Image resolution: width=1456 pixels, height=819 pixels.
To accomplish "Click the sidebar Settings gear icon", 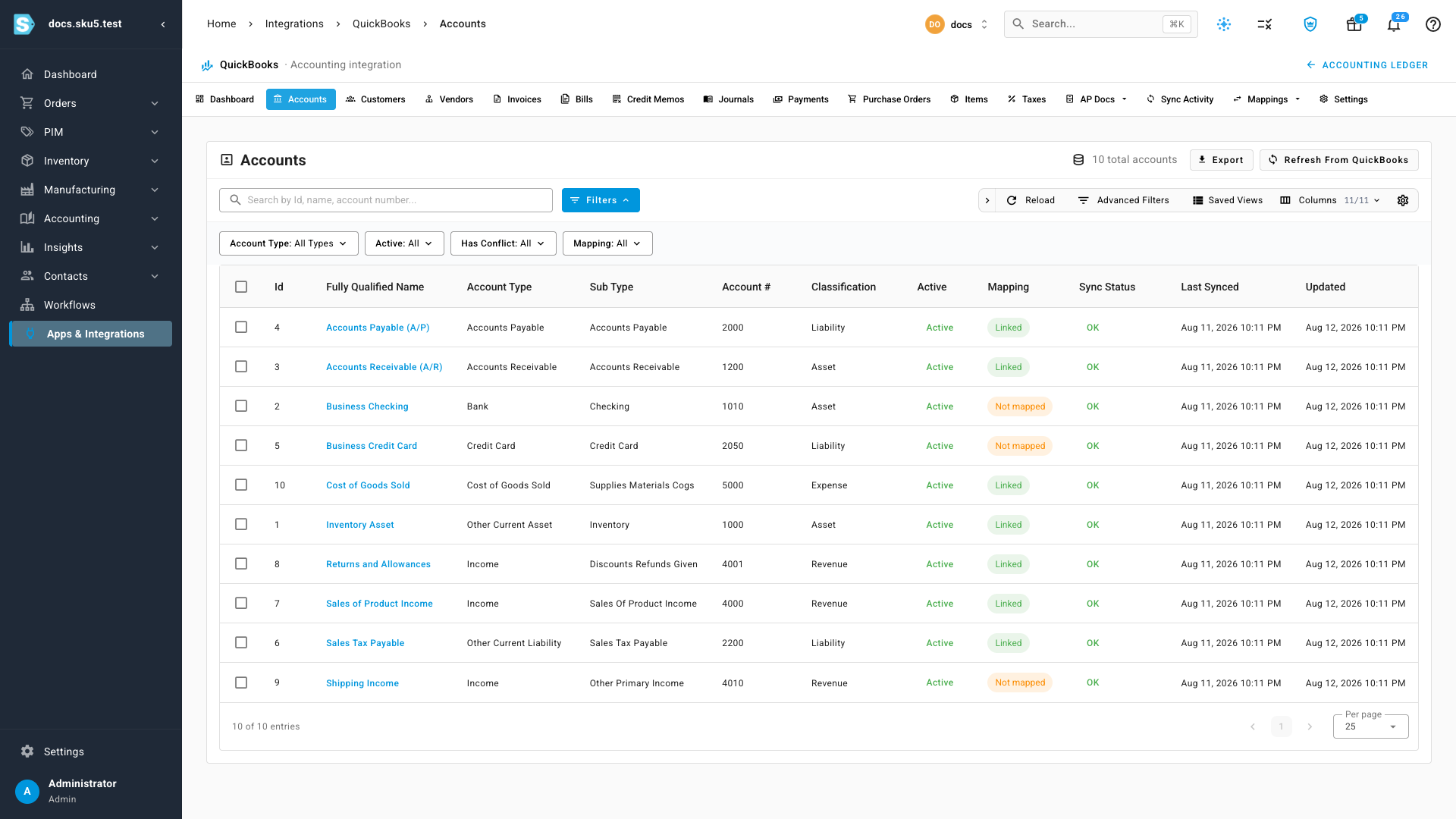I will tap(27, 752).
